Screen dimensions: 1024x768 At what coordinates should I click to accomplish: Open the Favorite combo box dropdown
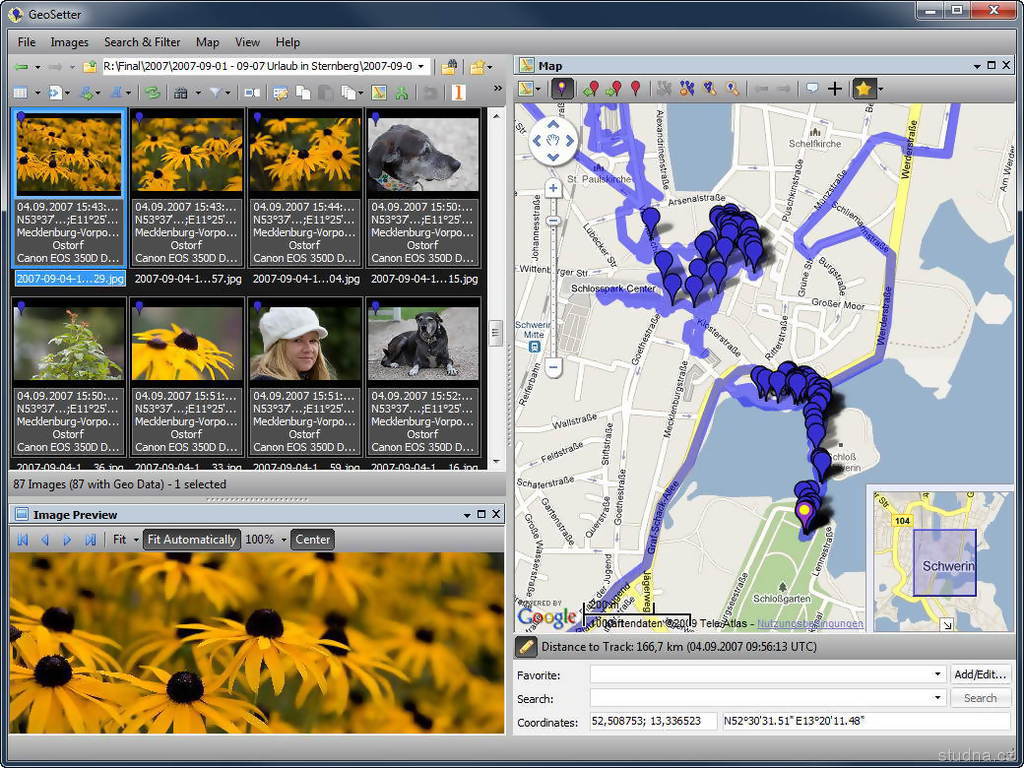coord(937,675)
